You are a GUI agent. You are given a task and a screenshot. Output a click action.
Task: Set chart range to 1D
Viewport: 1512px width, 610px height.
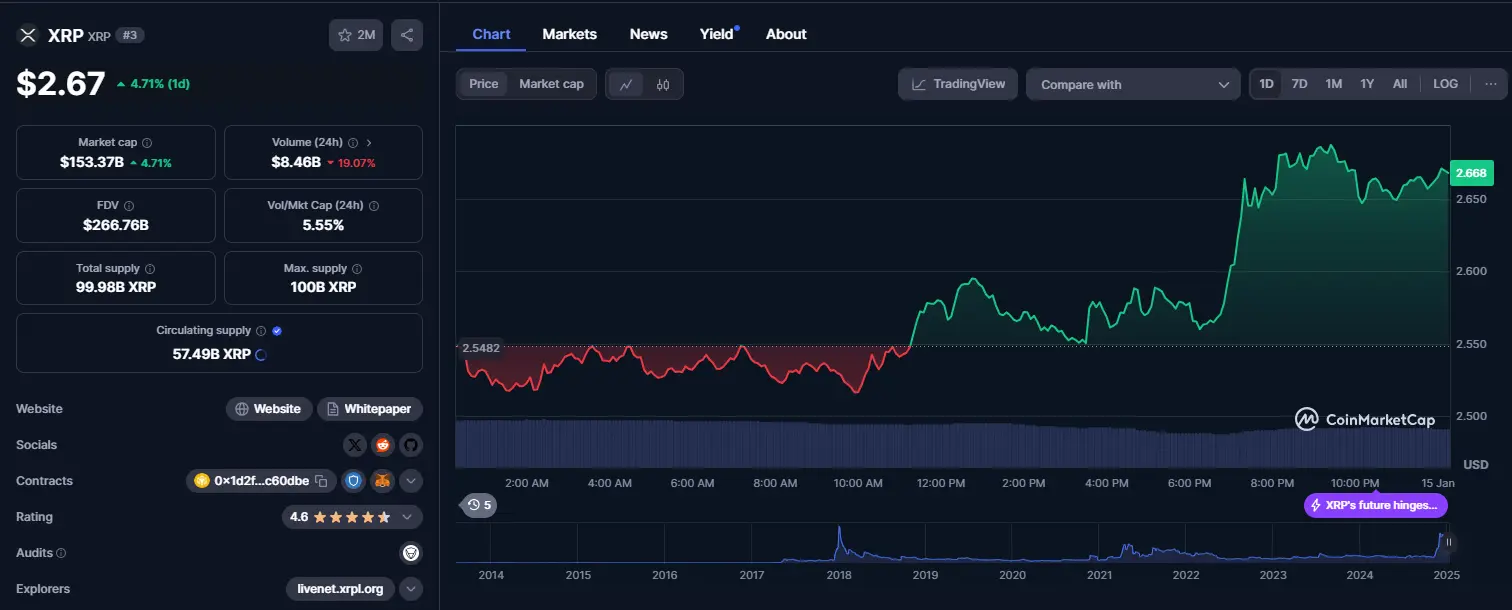1266,84
